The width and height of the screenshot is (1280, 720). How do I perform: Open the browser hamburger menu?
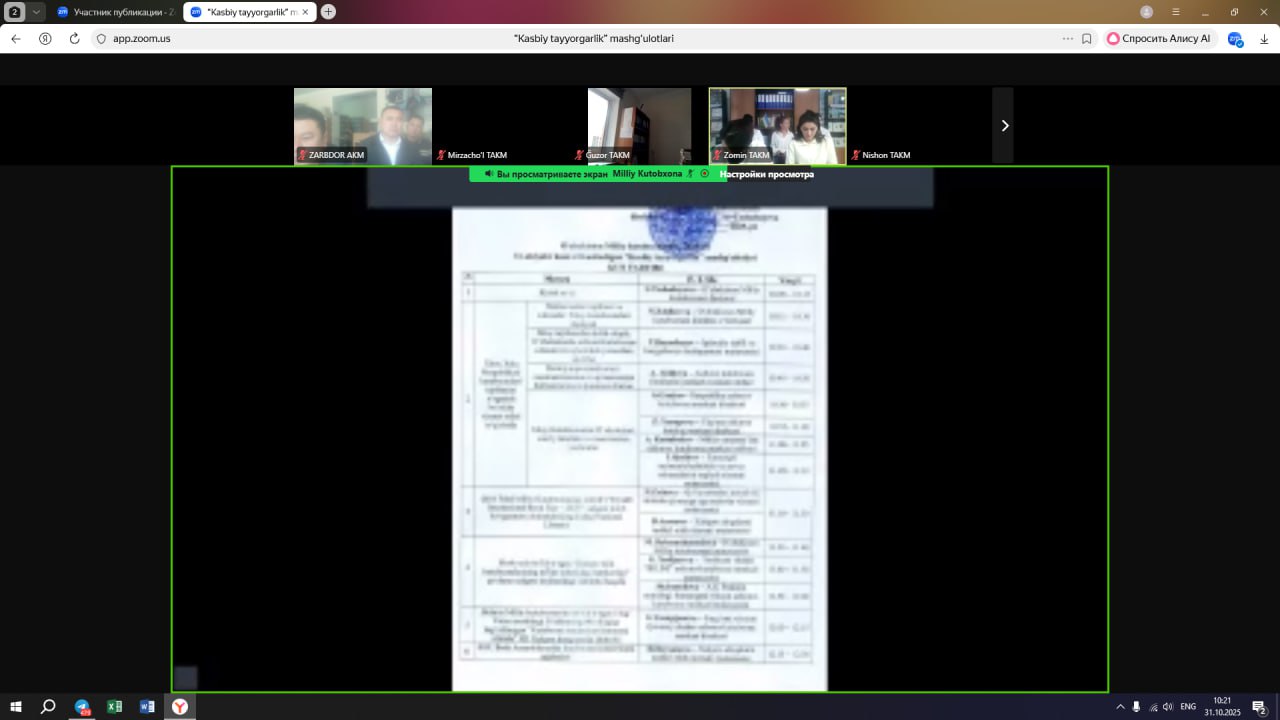point(1176,12)
